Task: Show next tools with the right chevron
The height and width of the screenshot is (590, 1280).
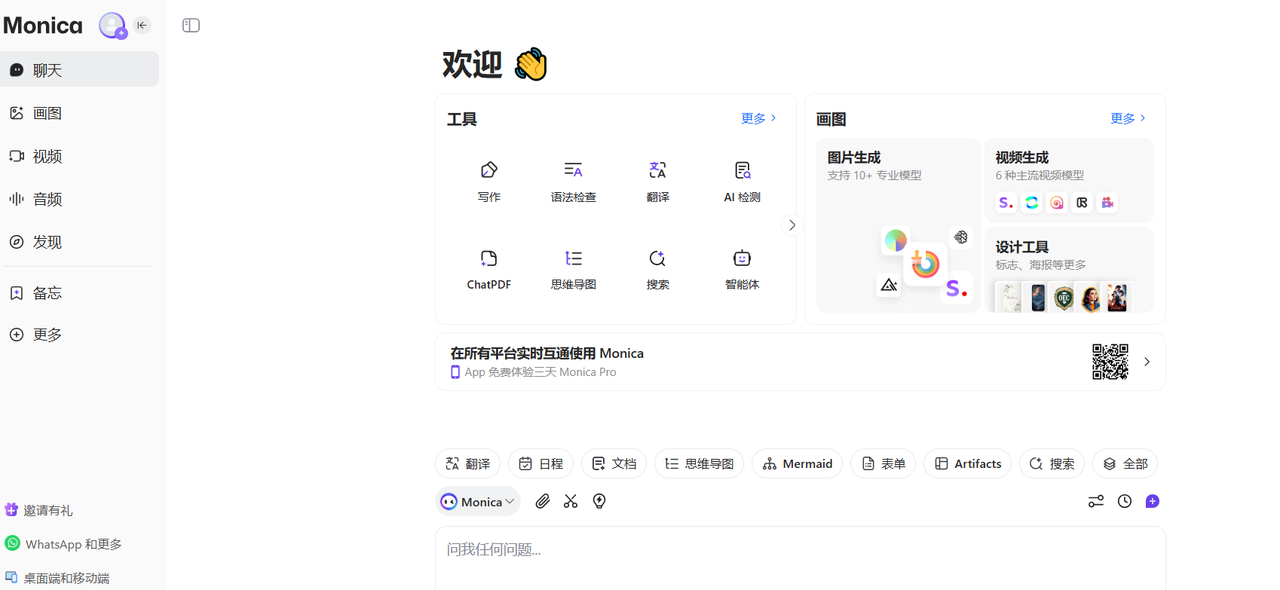Action: 792,225
